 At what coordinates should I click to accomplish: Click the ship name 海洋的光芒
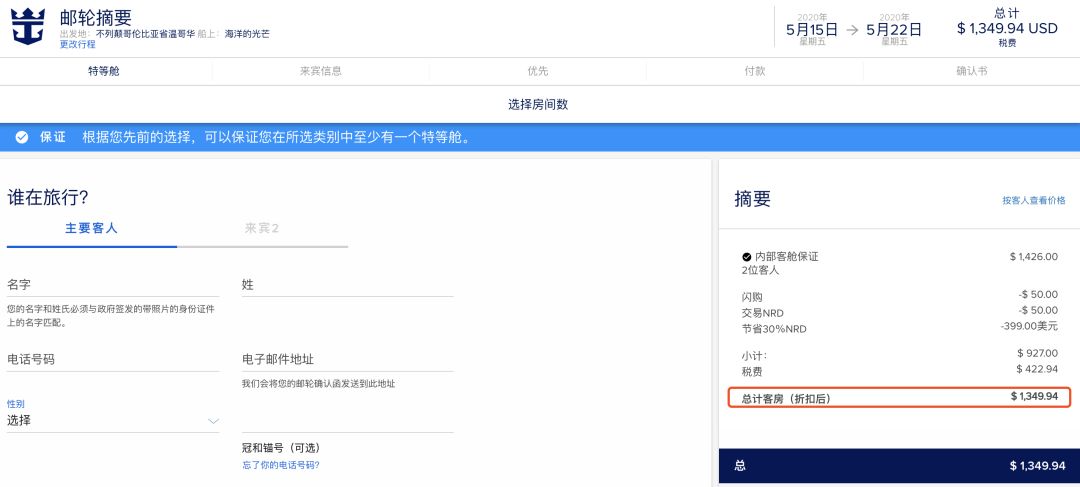point(247,33)
